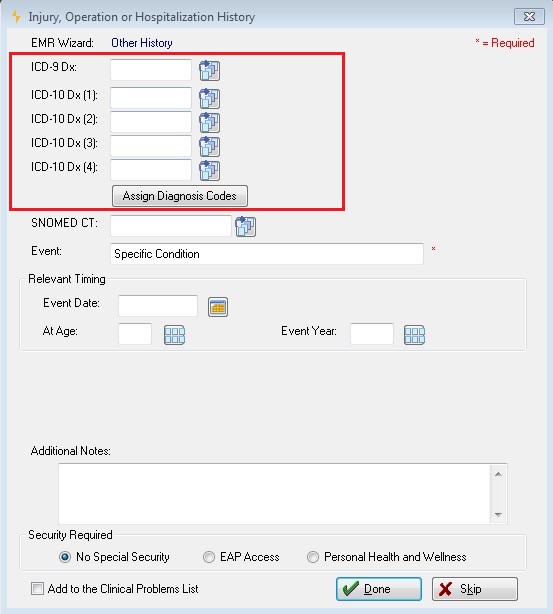Click the Assign Diagnosis Codes button

tap(180, 196)
